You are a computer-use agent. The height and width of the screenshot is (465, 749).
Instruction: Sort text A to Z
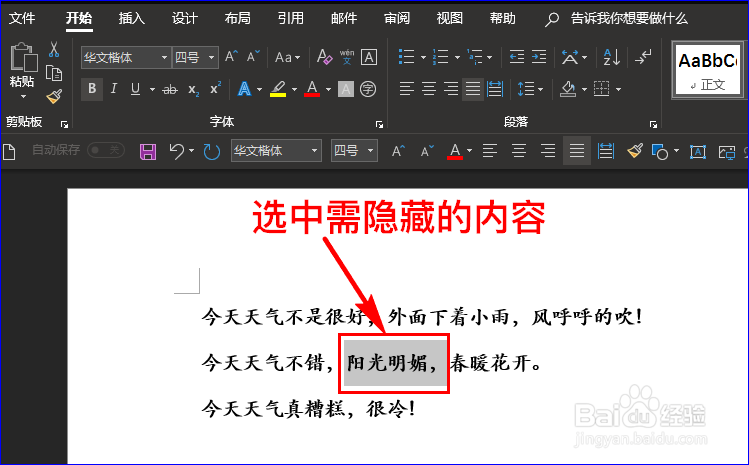click(611, 57)
